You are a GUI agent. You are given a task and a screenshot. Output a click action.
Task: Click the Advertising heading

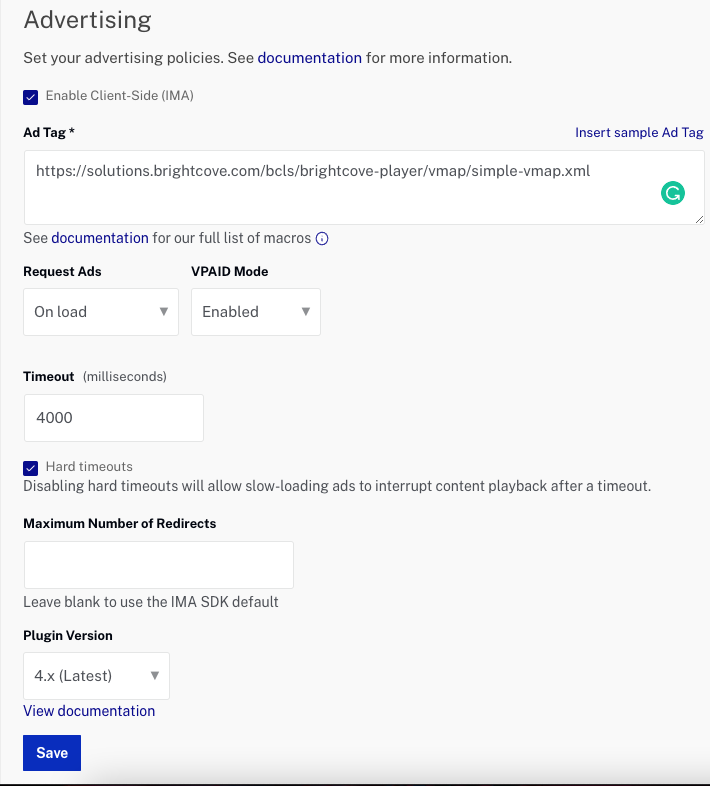tap(87, 19)
